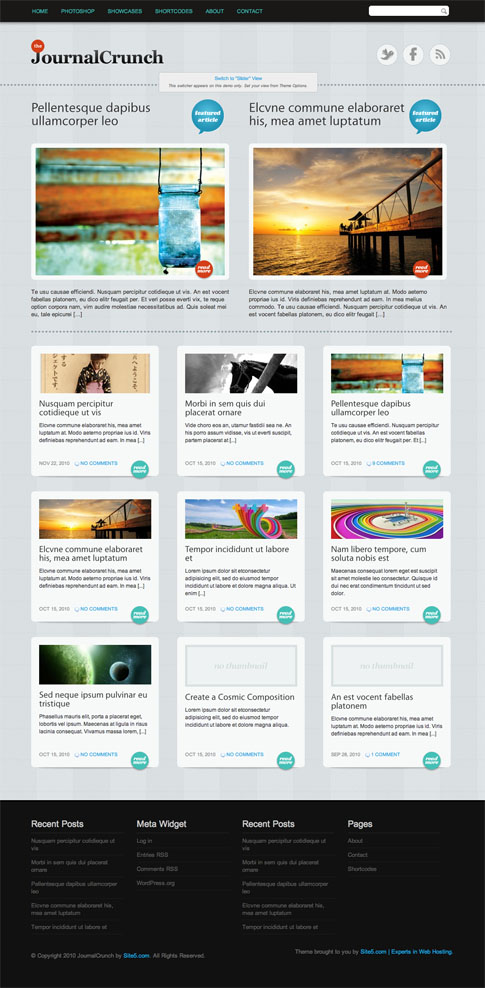Click read more badge on sunset pier image
Image resolution: width=485 pixels, height=988 pixels.
click(x=421, y=269)
